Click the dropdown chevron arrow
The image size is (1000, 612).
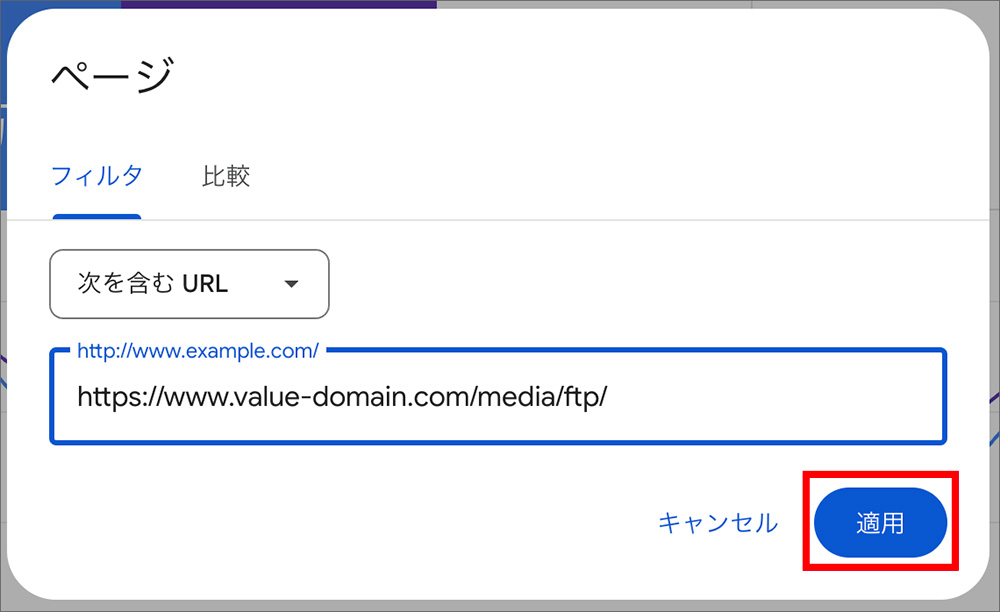coord(291,284)
